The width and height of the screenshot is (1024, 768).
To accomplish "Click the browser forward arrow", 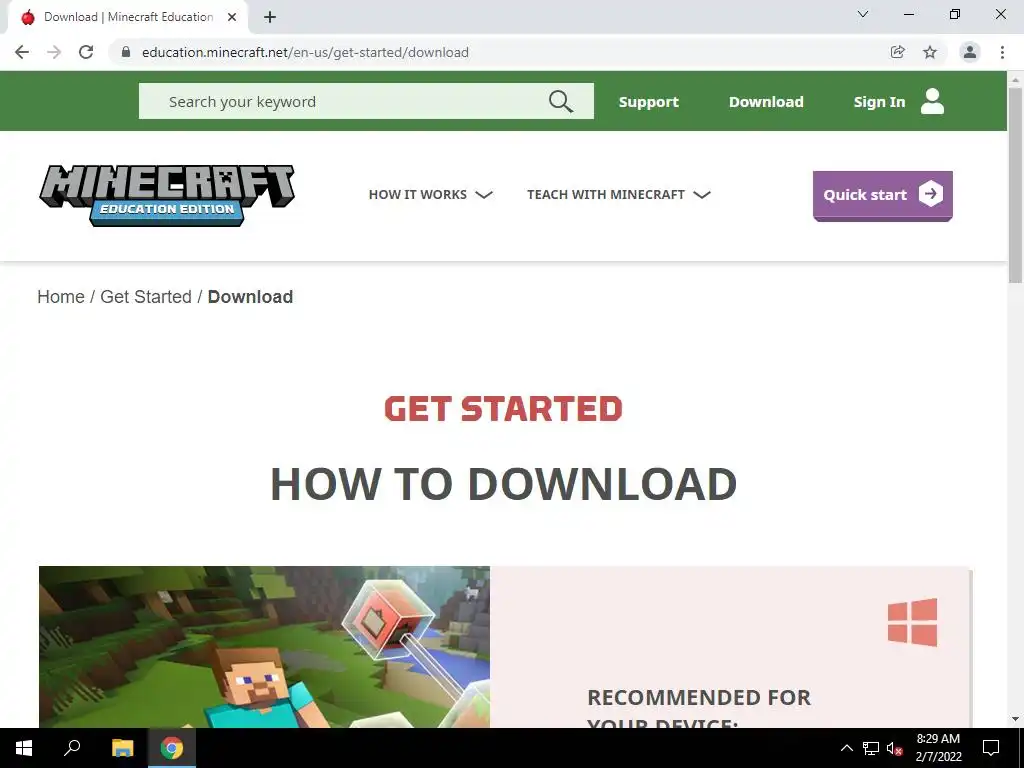I will click(x=54, y=52).
